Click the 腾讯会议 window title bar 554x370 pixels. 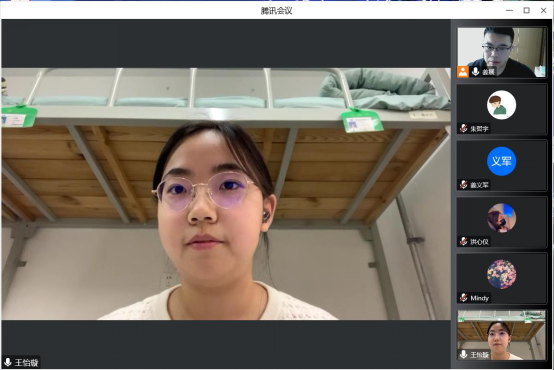coord(276,11)
